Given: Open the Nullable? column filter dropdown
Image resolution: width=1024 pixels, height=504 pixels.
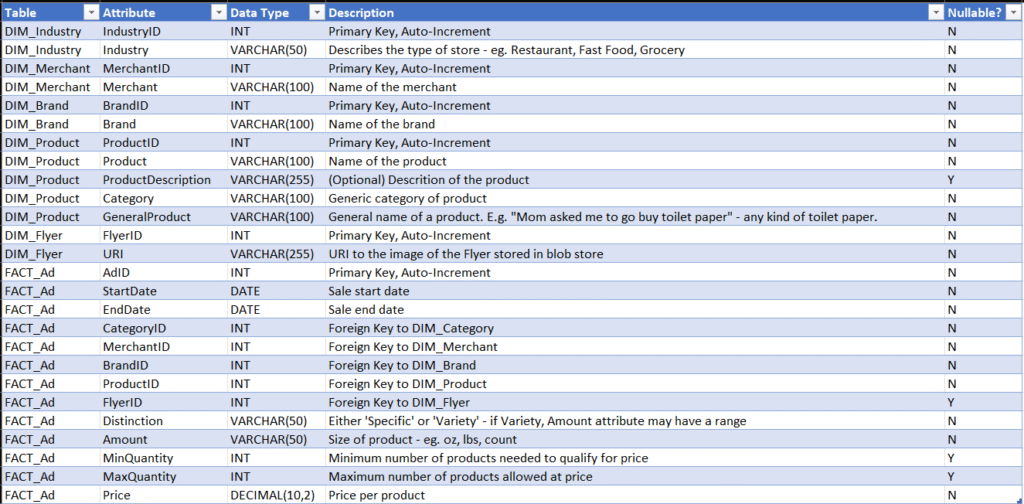Looking at the screenshot, I should point(1014,13).
